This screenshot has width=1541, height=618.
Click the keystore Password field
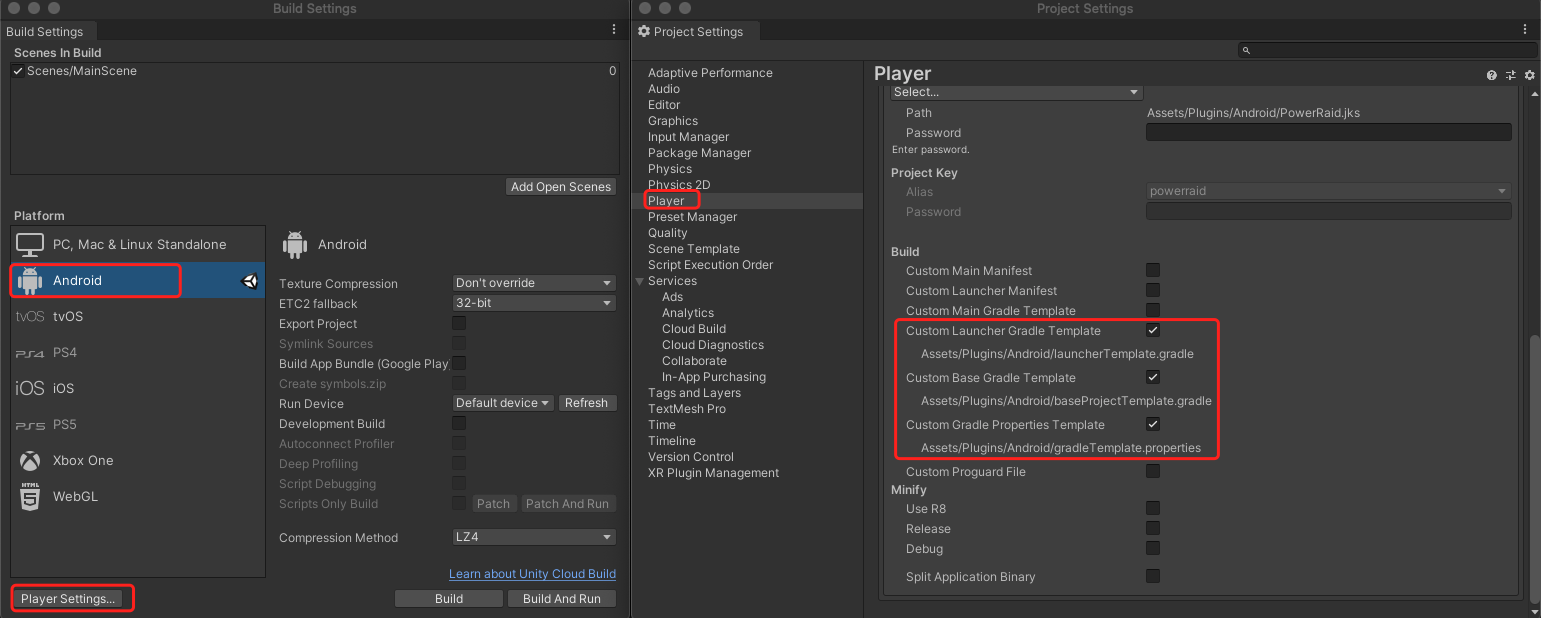pos(1328,132)
